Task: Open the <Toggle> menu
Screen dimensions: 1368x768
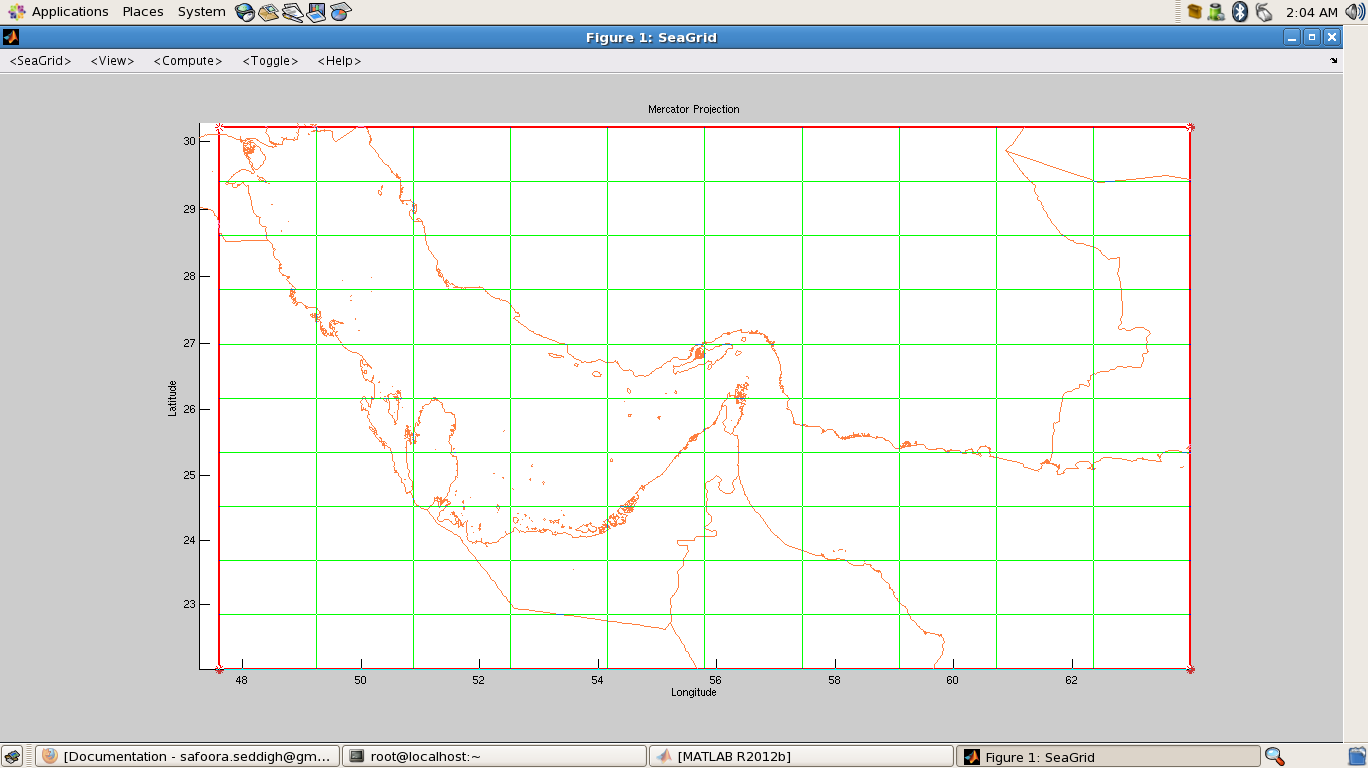Action: coord(270,61)
